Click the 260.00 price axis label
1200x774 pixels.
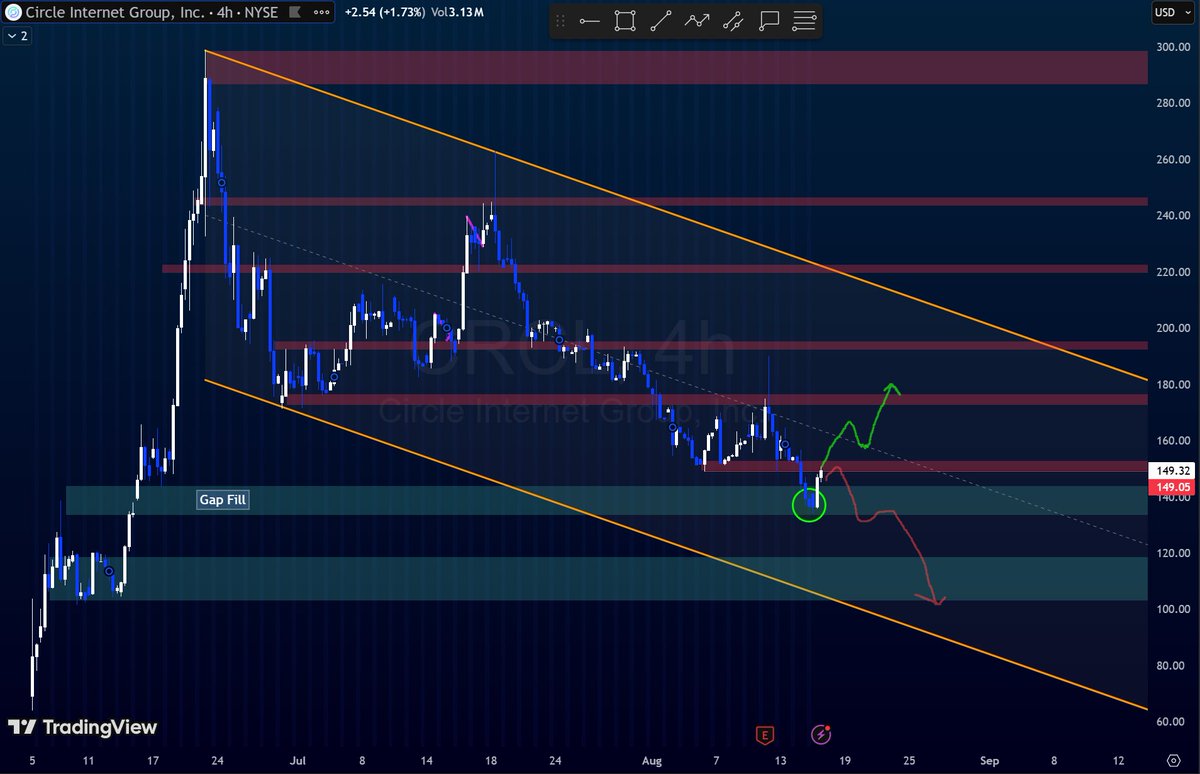tap(1173, 159)
